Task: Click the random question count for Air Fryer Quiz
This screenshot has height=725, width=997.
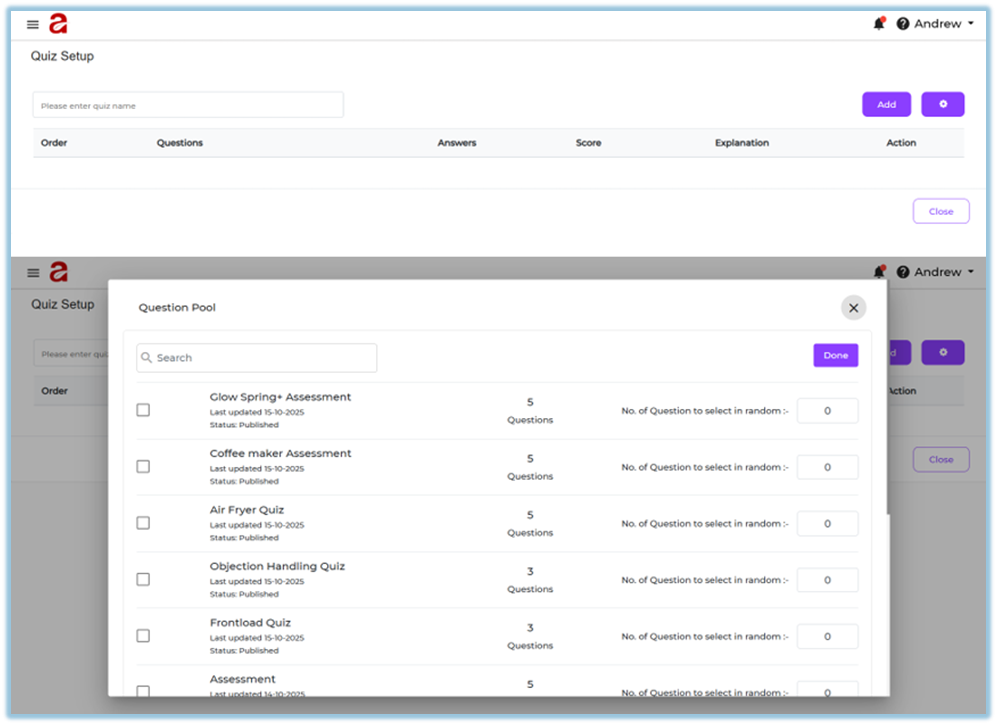Action: coord(827,524)
